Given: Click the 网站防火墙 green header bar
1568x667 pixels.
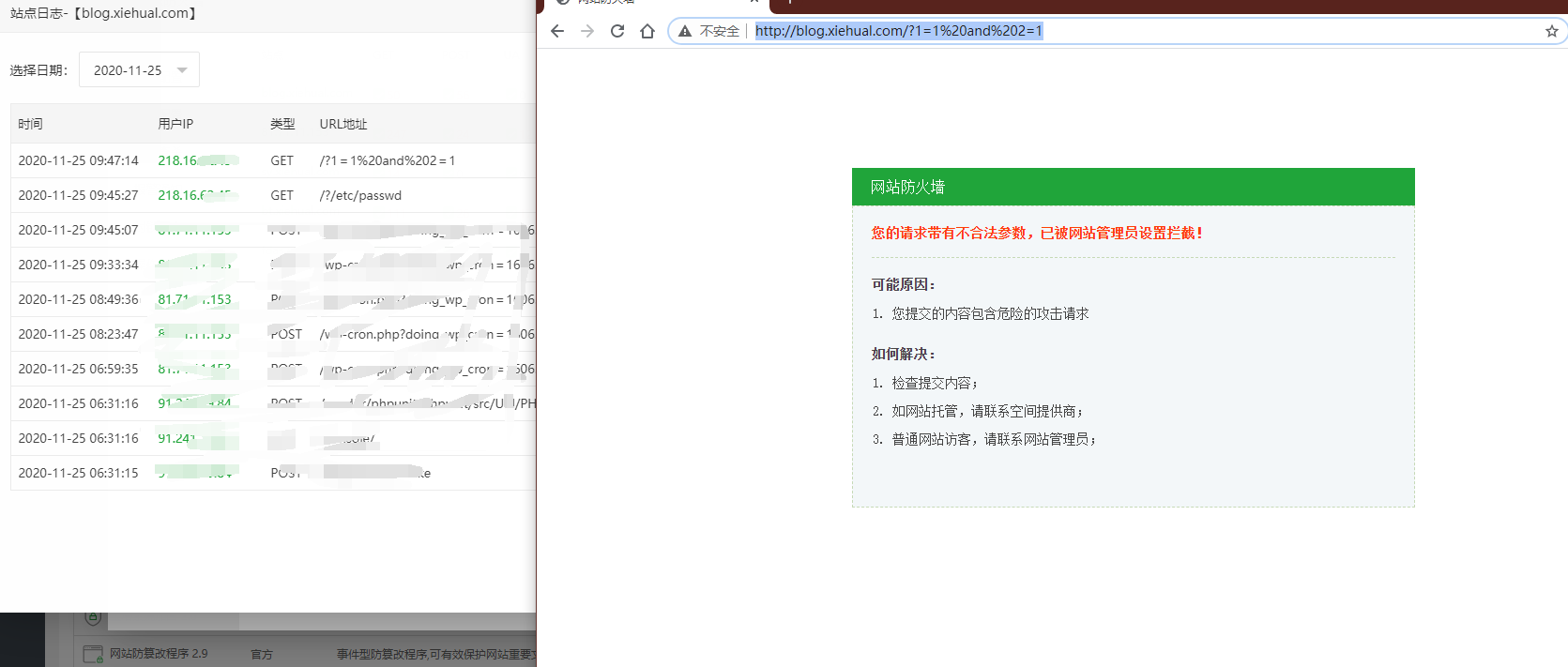Looking at the screenshot, I should click(x=1133, y=187).
